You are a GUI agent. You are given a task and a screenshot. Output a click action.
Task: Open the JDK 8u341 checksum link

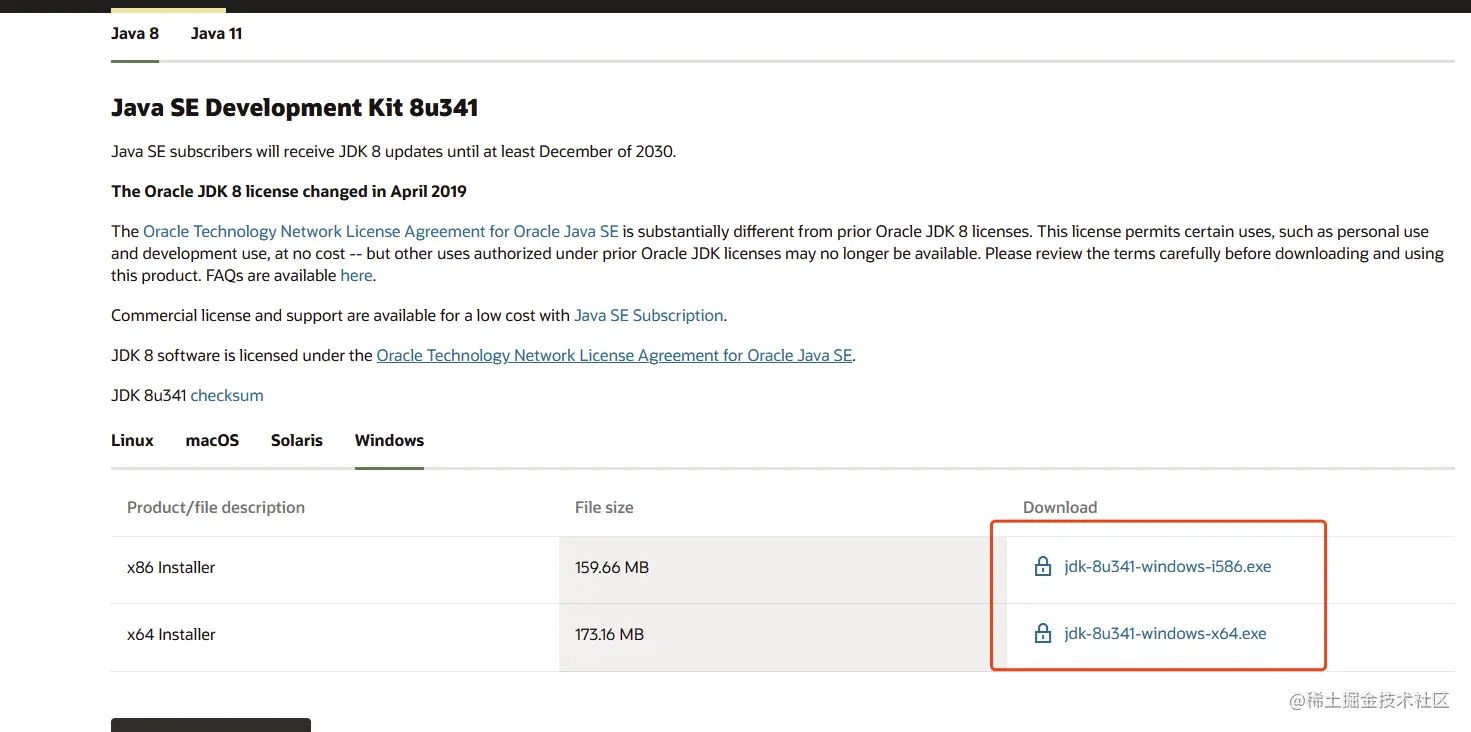click(x=227, y=395)
